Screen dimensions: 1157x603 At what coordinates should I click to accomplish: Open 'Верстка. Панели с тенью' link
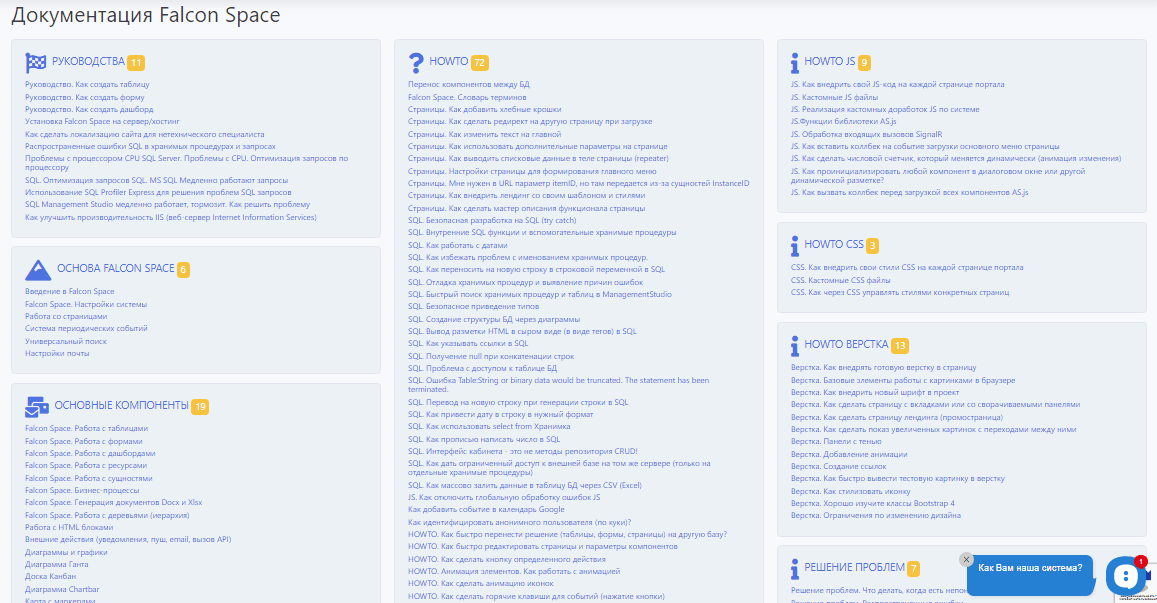836,441
